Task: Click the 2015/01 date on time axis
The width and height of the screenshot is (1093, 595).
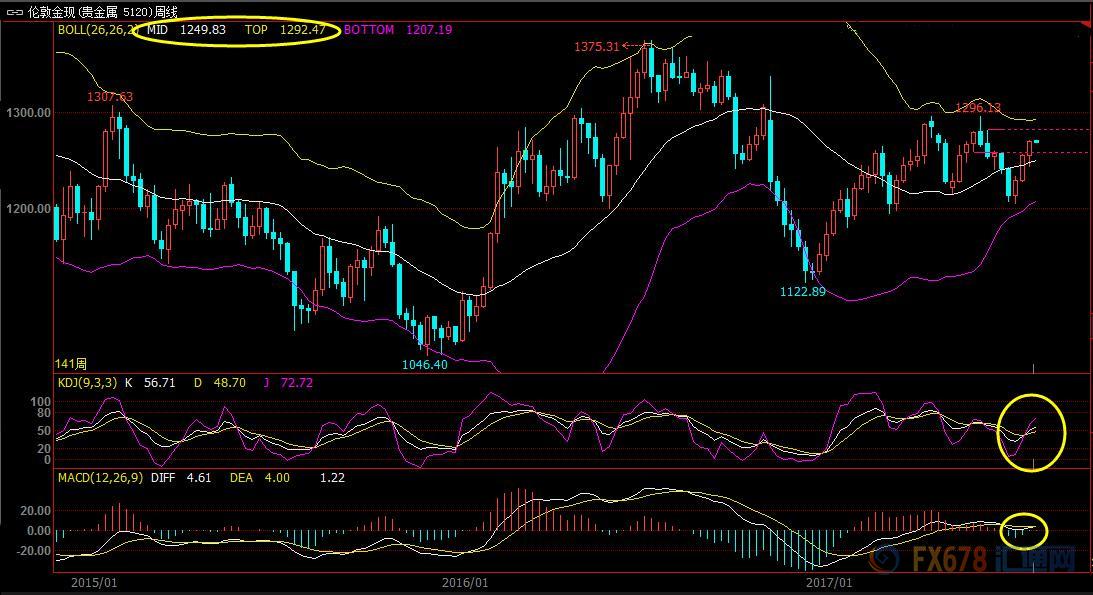Action: tap(96, 581)
